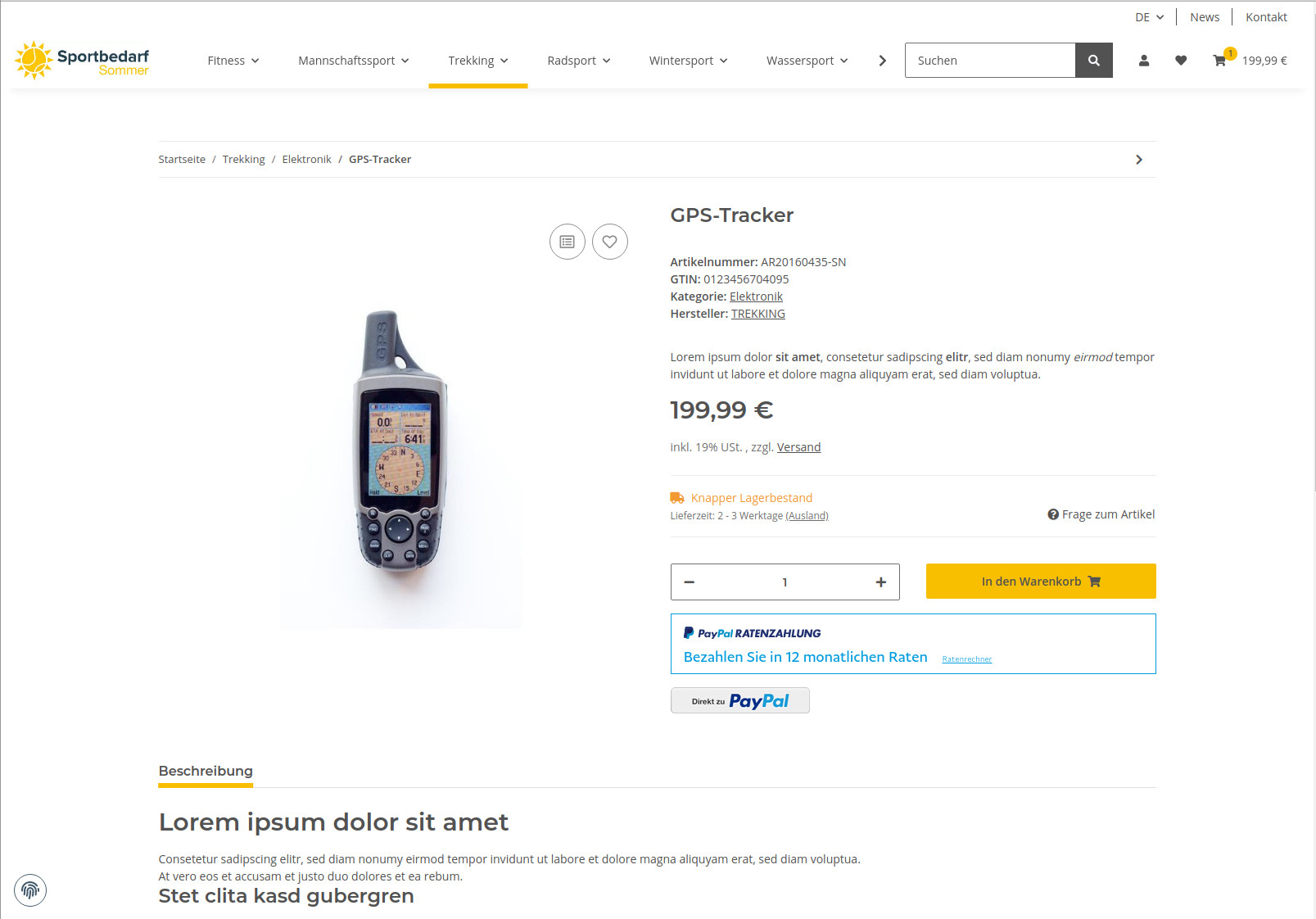Click the Sportbedarf Sommer logo
Viewport: 1316px width, 919px height.
click(x=82, y=61)
